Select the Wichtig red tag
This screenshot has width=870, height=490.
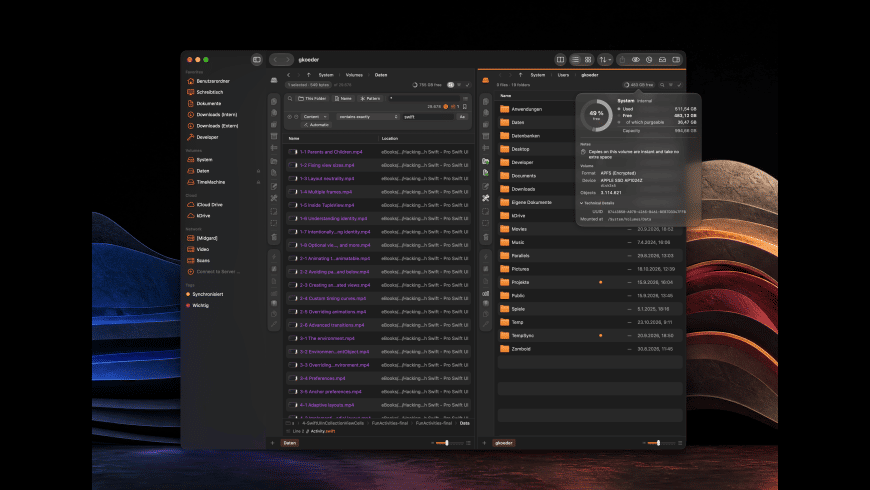[200, 305]
